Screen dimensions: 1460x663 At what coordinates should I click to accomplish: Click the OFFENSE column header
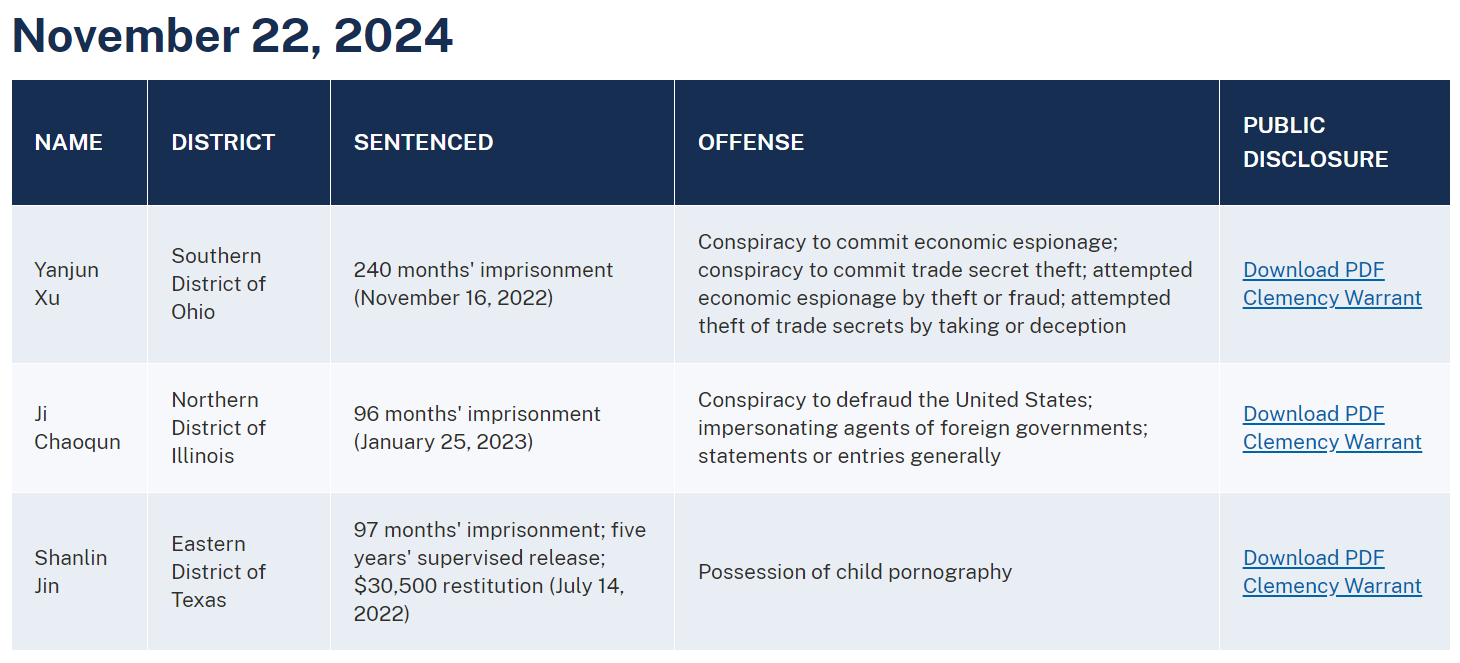pyautogui.click(x=750, y=142)
